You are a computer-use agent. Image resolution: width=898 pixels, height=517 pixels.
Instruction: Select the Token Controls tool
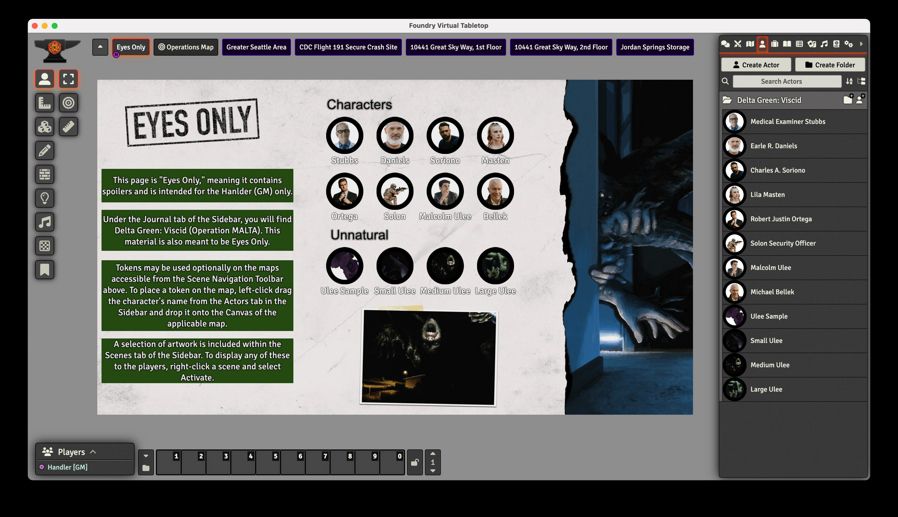[x=45, y=79]
